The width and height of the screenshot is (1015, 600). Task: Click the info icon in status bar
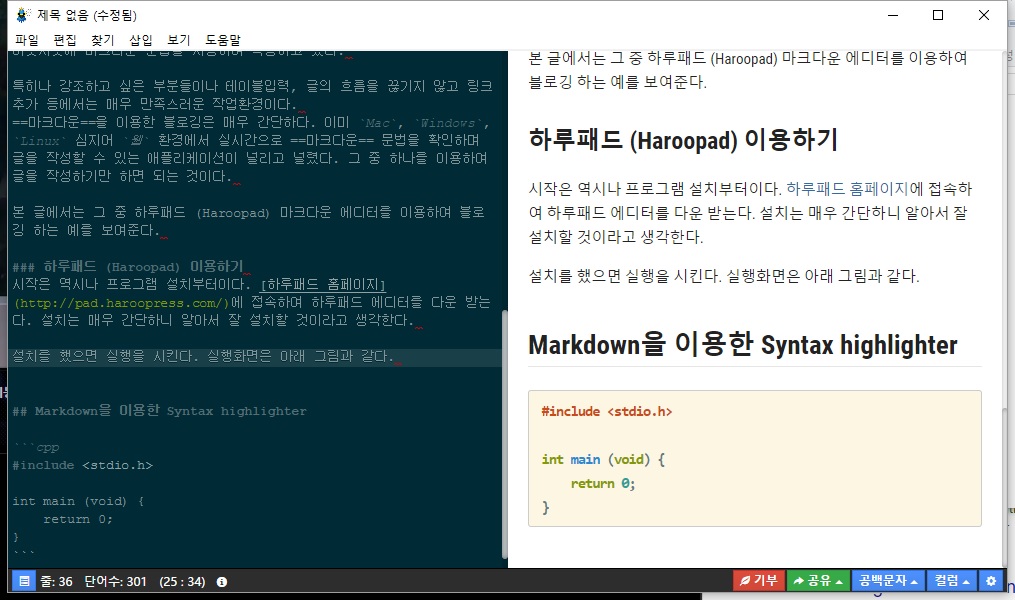[221, 582]
